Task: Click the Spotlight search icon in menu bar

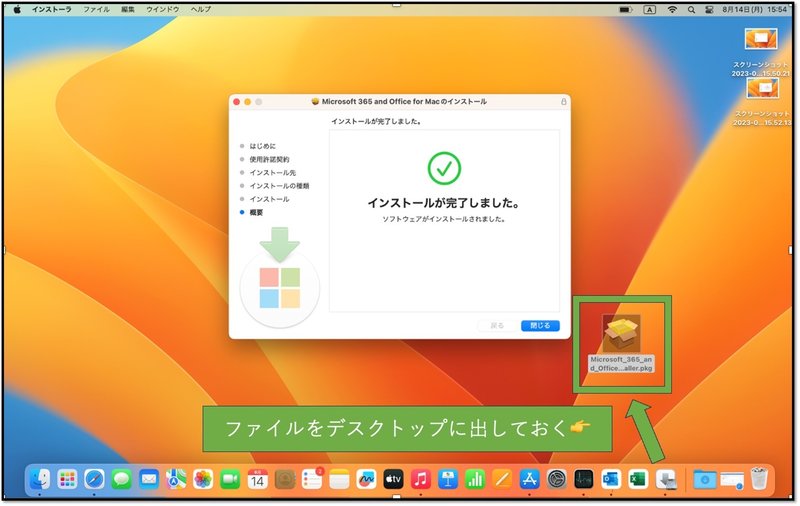Action: [691, 10]
